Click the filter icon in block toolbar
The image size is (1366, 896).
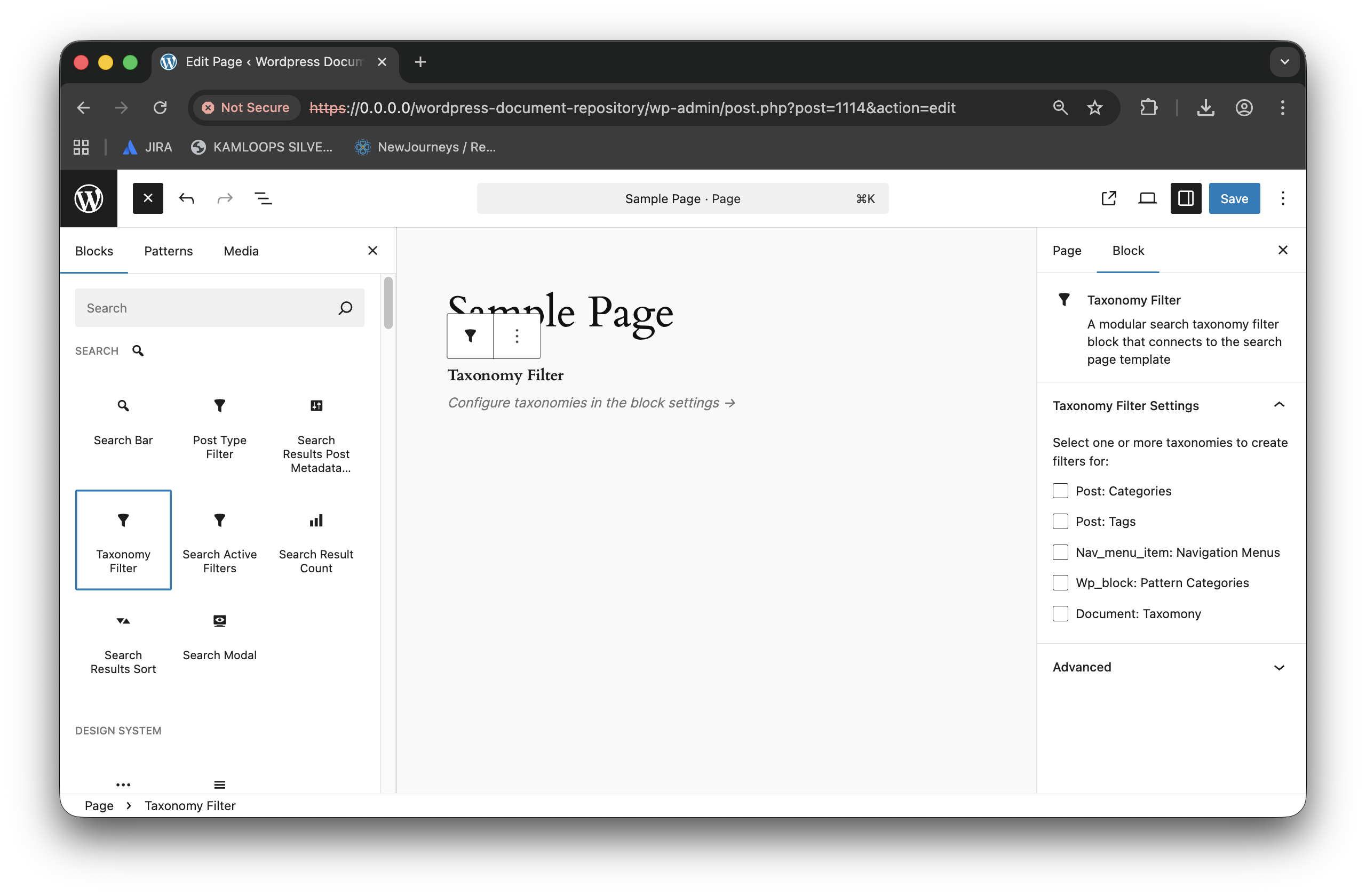pos(470,336)
